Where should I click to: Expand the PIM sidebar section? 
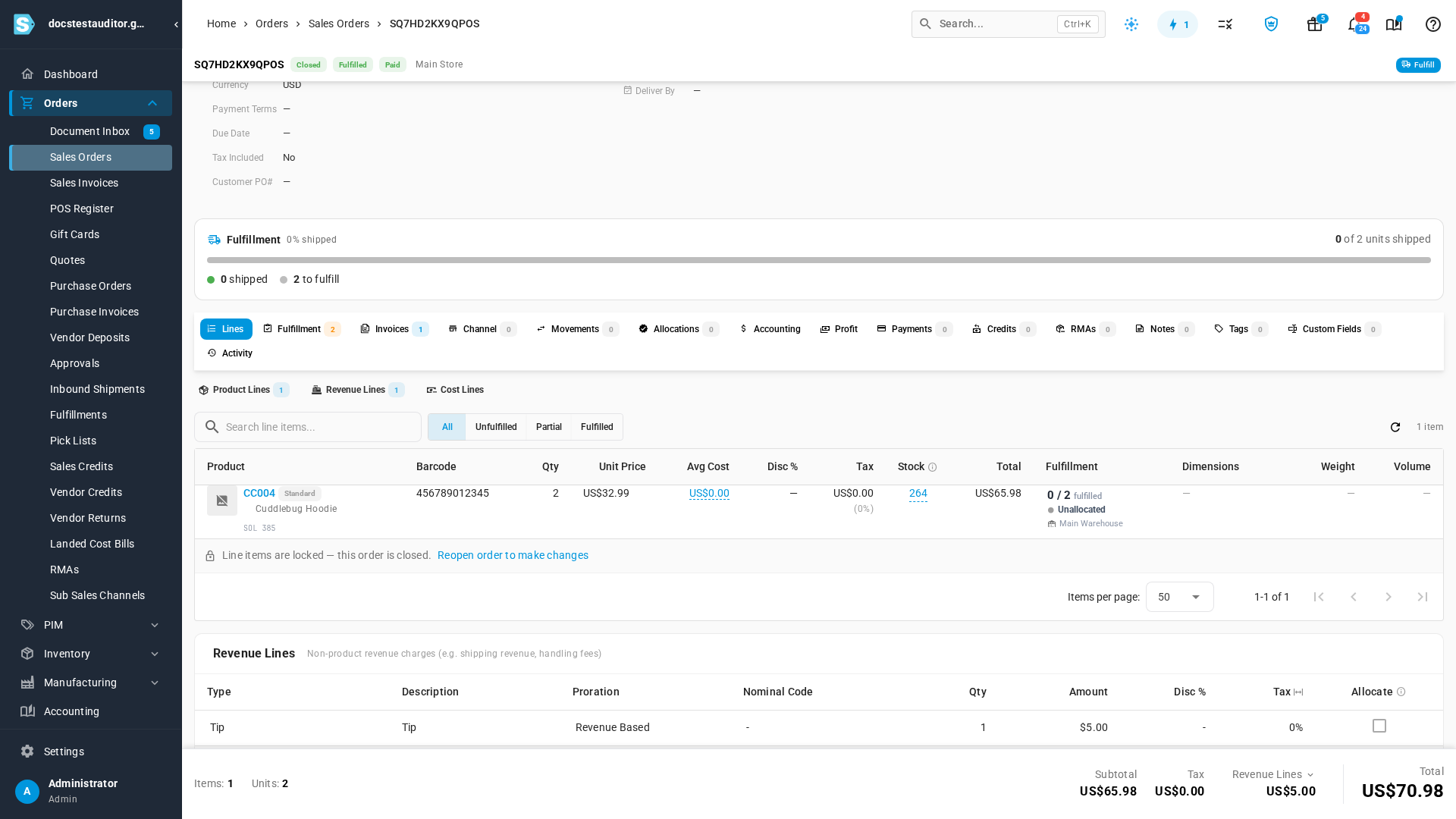(155, 625)
